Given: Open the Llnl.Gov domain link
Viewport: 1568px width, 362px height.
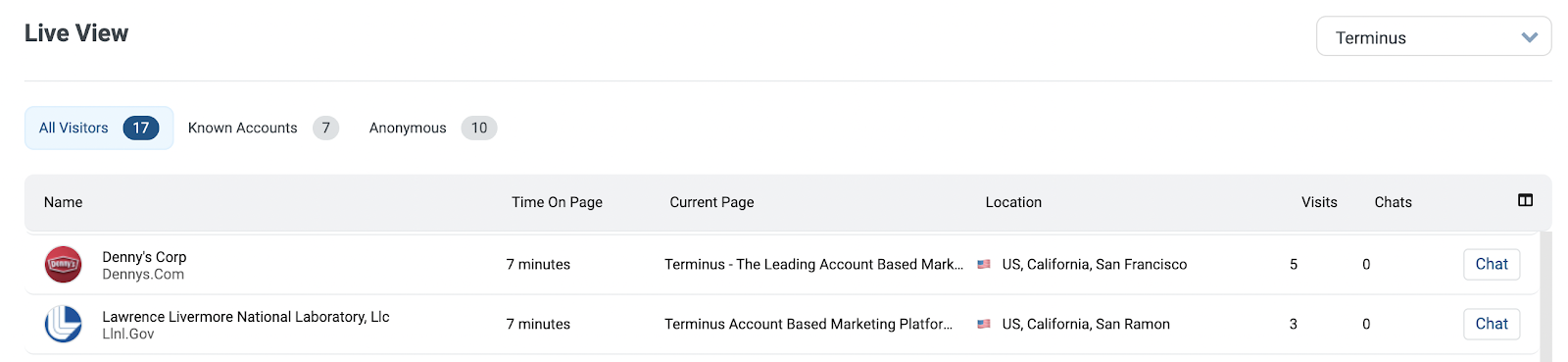Looking at the screenshot, I should [128, 335].
